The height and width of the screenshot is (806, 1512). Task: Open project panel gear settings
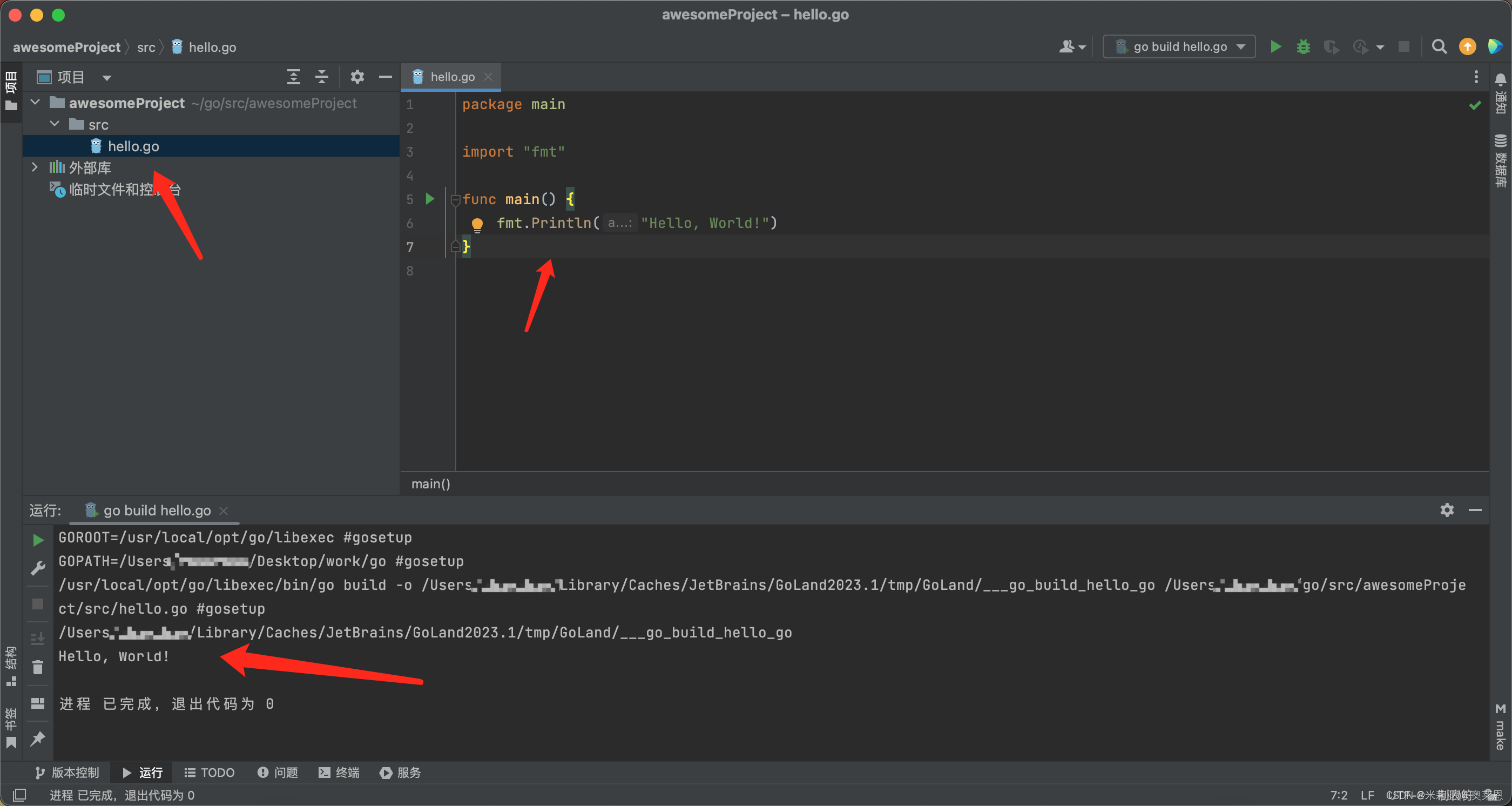point(357,77)
